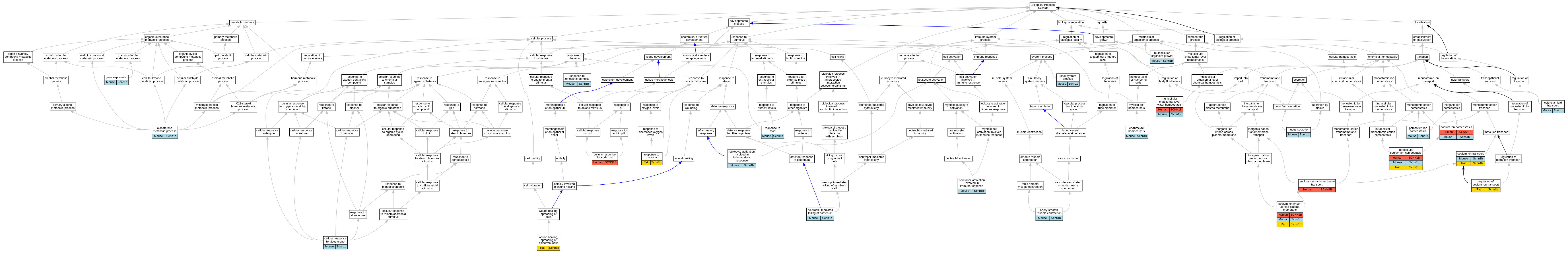Select the "mucus secretion" node
The height and width of the screenshot is (253, 1568).
tap(1298, 132)
